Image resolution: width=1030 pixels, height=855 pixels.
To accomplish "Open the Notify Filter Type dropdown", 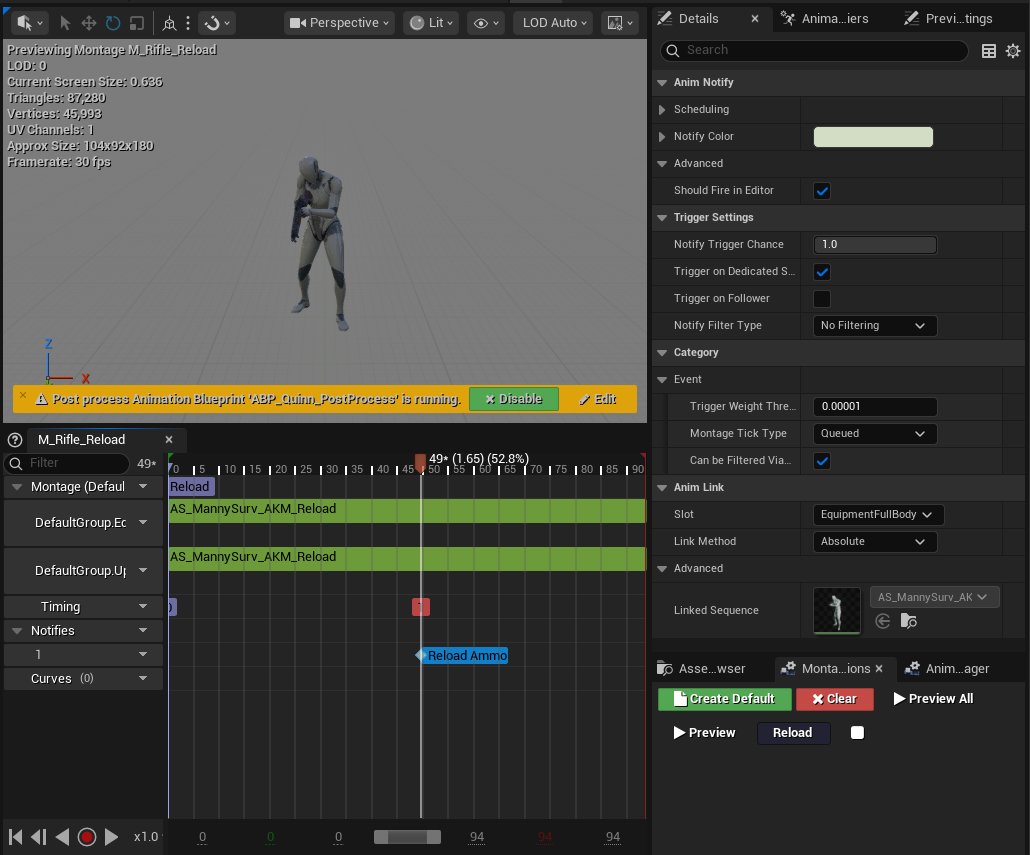I will [874, 326].
